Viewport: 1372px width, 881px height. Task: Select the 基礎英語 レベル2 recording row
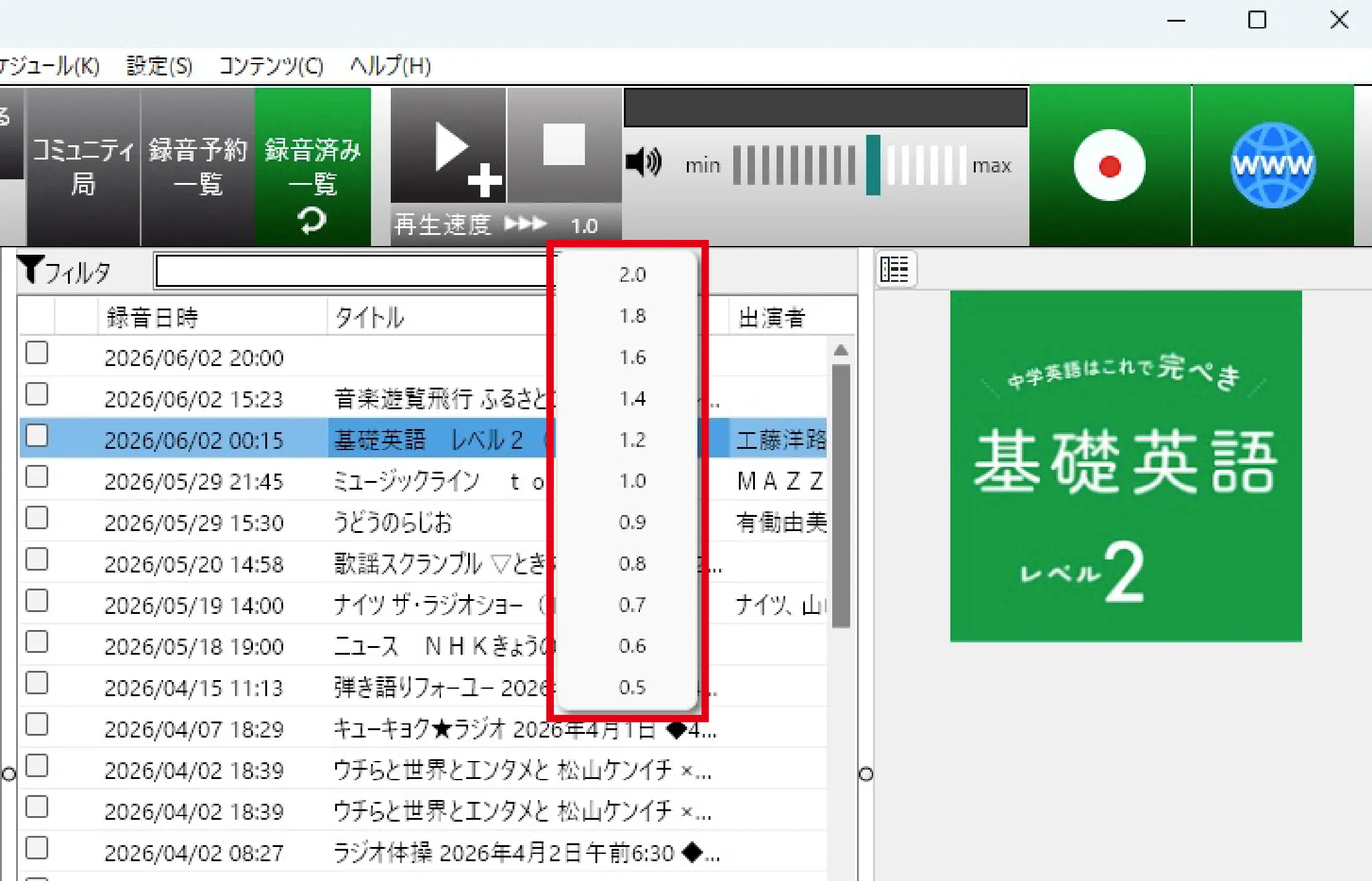click(x=424, y=438)
